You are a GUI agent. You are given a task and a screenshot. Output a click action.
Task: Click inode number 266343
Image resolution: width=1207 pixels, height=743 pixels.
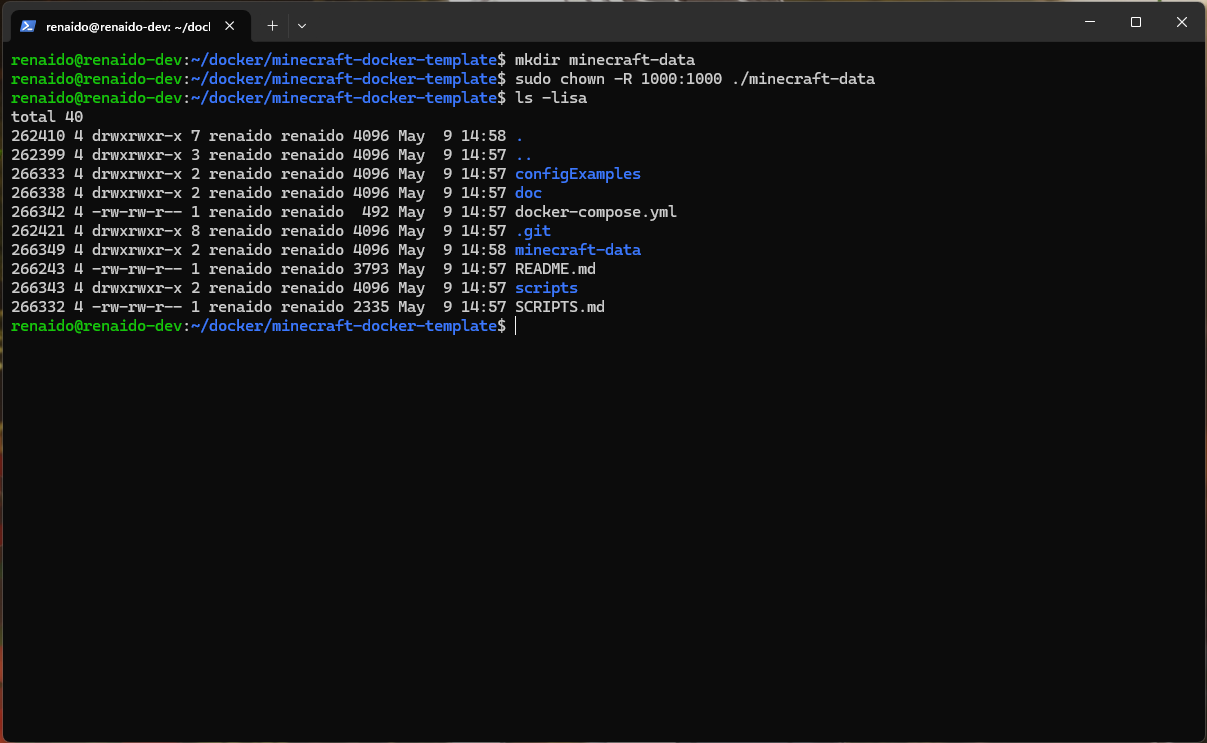tap(38, 288)
